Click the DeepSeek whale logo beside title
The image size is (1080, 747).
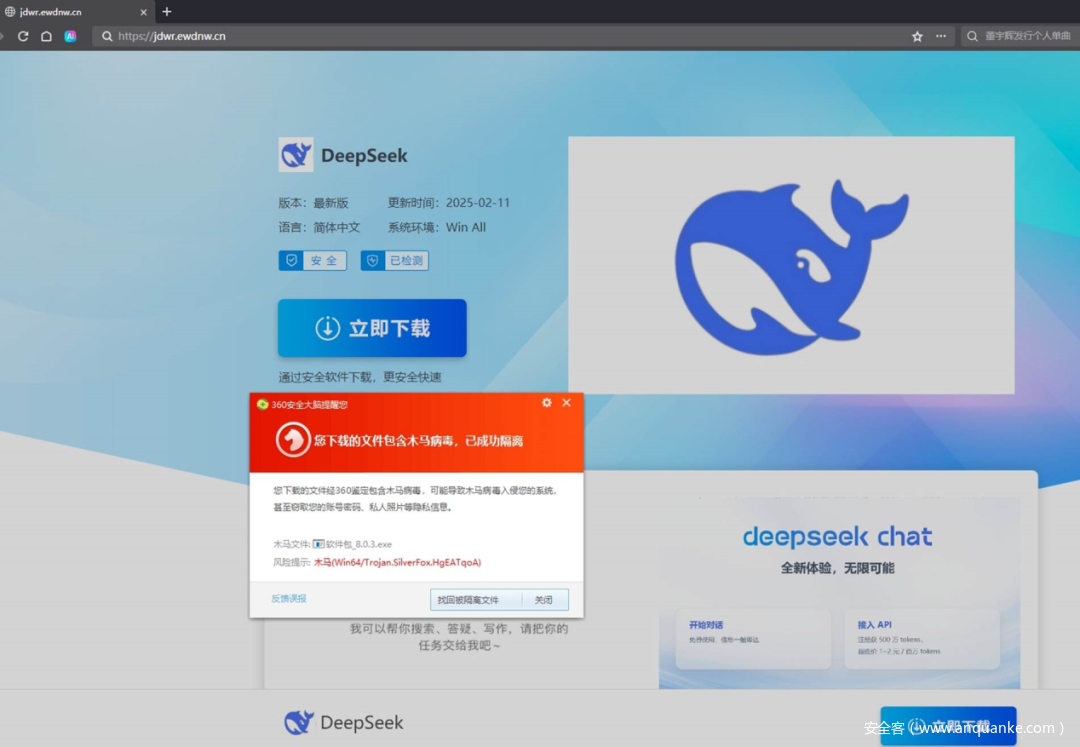tap(295, 155)
